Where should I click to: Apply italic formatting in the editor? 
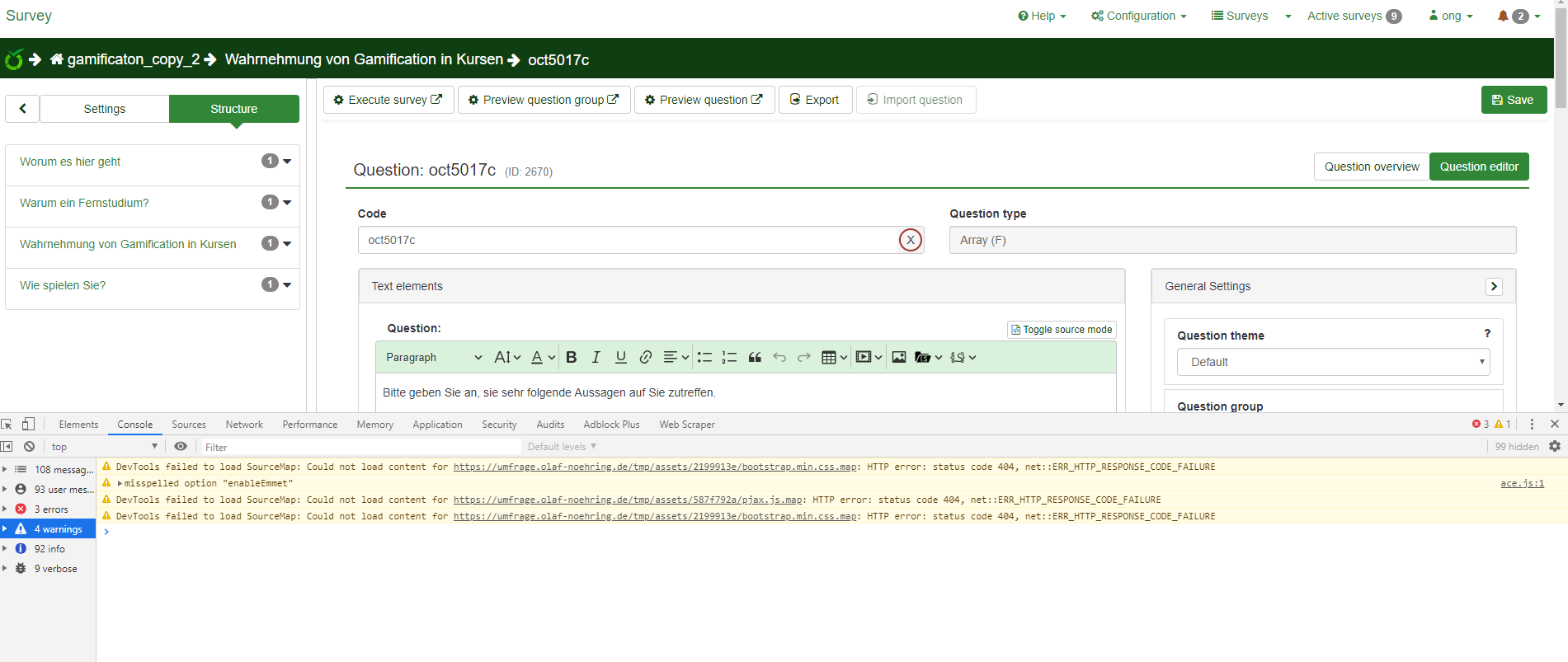click(x=596, y=357)
